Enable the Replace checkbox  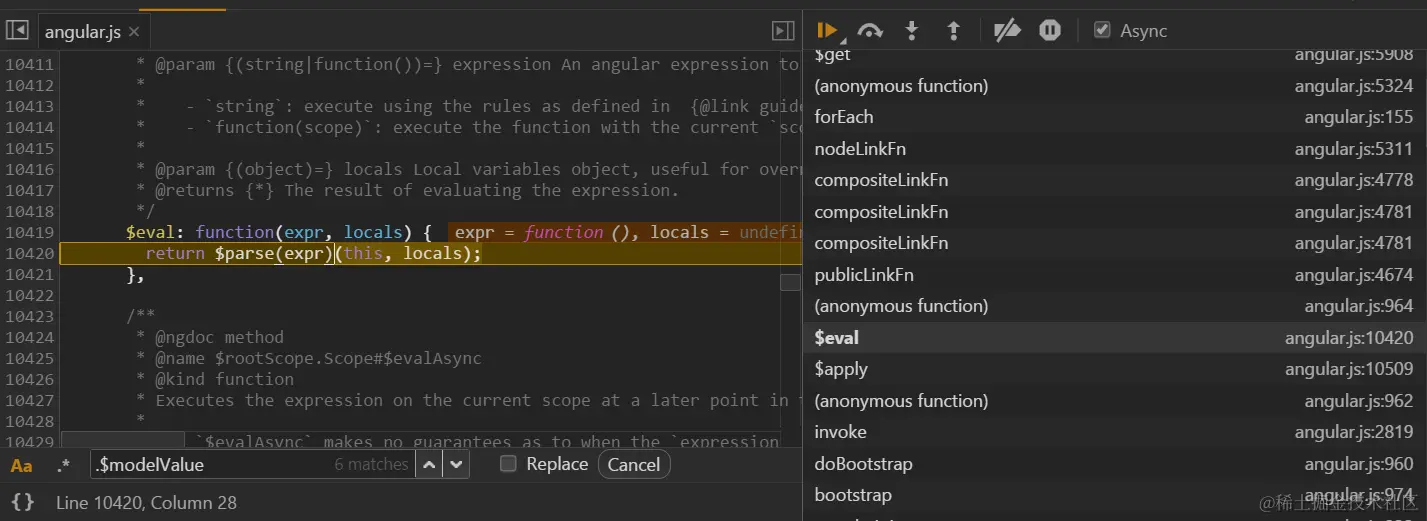pos(508,464)
